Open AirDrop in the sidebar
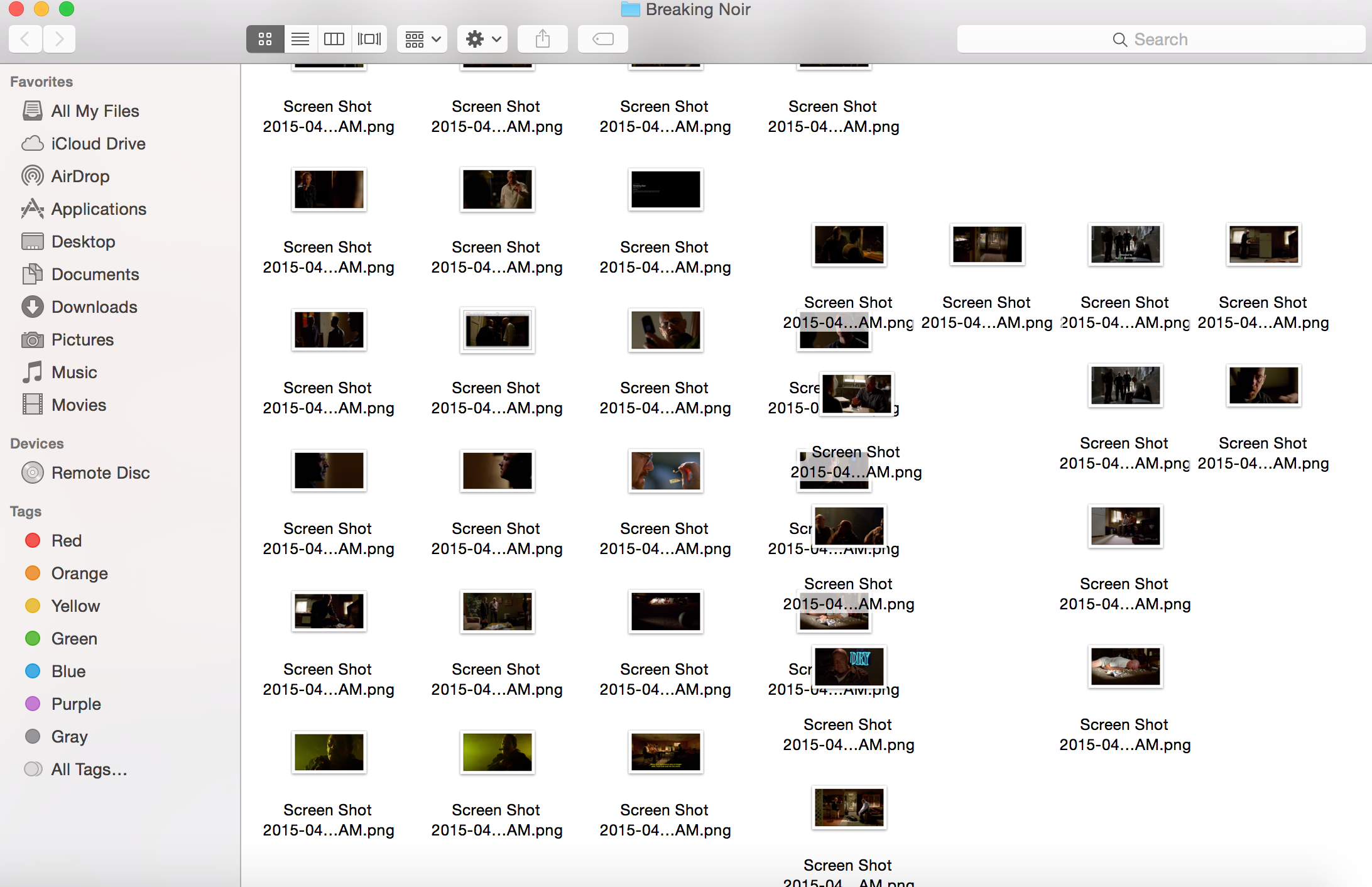This screenshot has width=1372, height=887. tap(80, 177)
